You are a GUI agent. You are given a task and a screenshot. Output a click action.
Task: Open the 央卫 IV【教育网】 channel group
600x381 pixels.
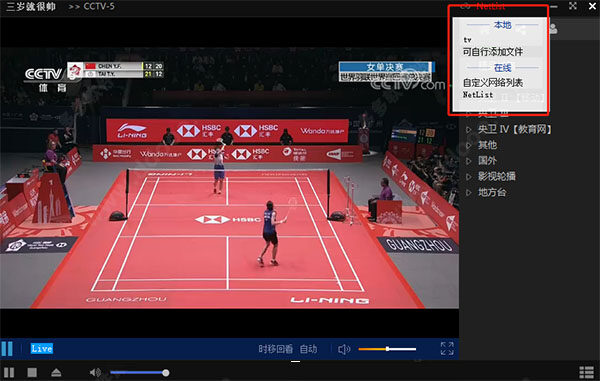(x=514, y=129)
